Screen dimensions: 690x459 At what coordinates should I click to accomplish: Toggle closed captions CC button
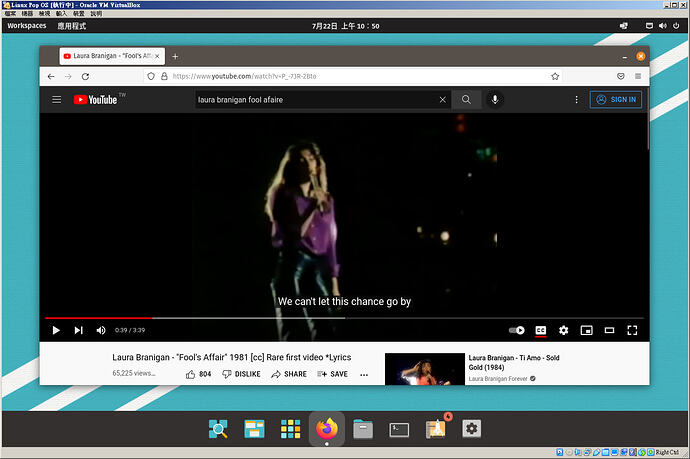540,330
